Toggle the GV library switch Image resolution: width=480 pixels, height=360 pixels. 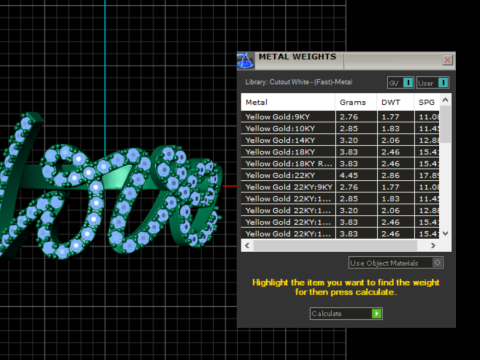pyautogui.click(x=400, y=83)
